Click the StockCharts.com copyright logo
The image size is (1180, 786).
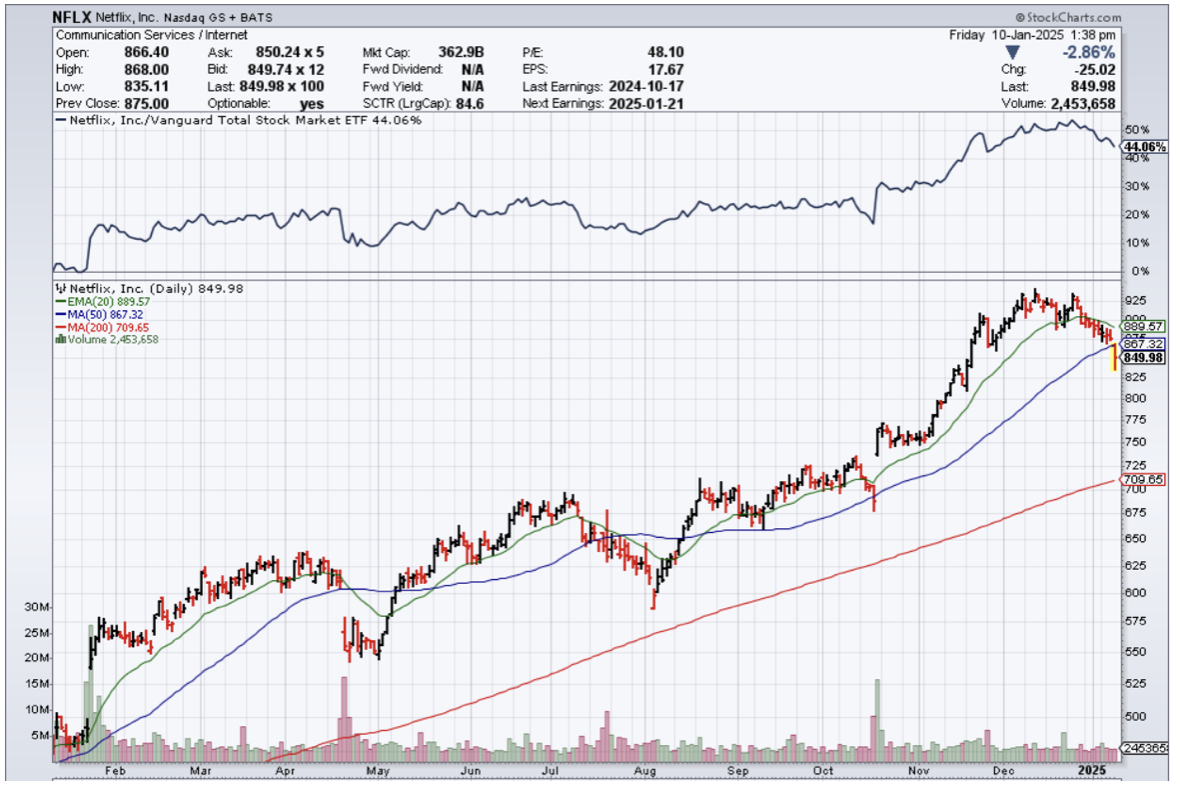click(x=1067, y=17)
